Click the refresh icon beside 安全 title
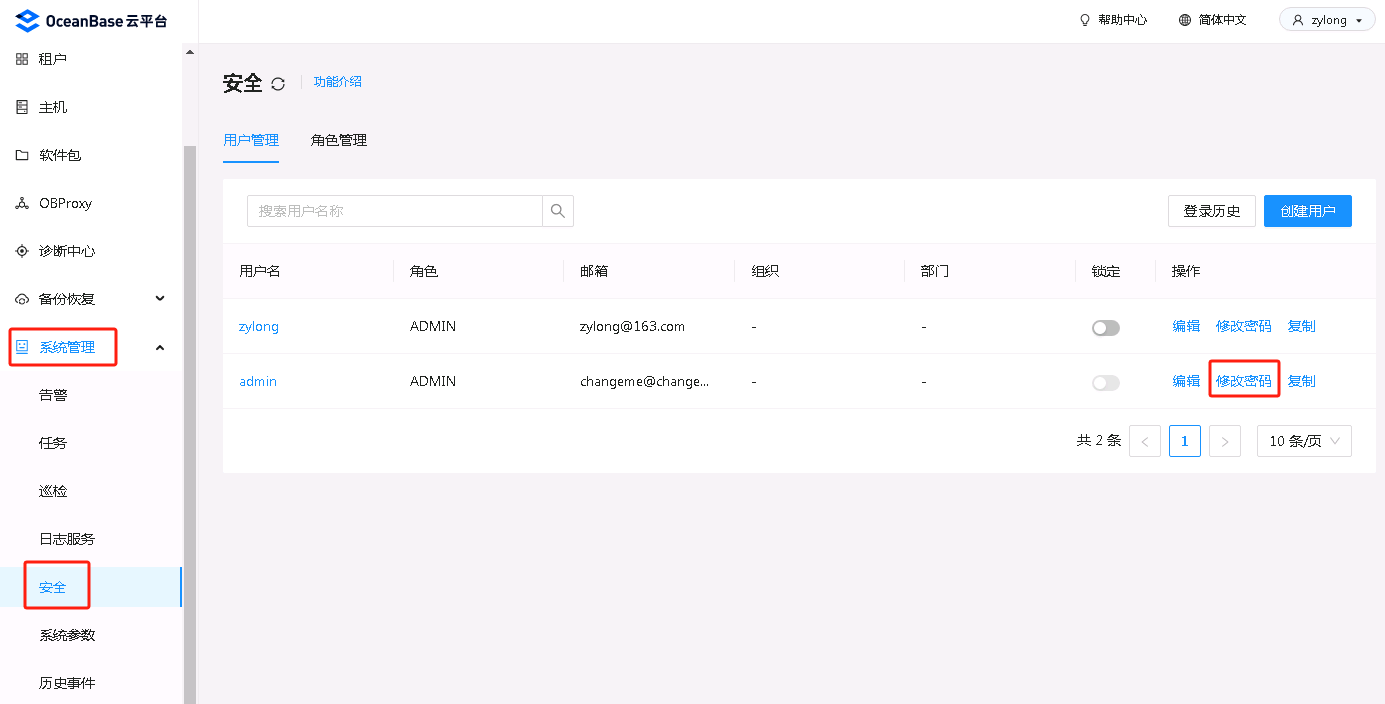Viewport: 1385px width, 704px height. [x=278, y=84]
